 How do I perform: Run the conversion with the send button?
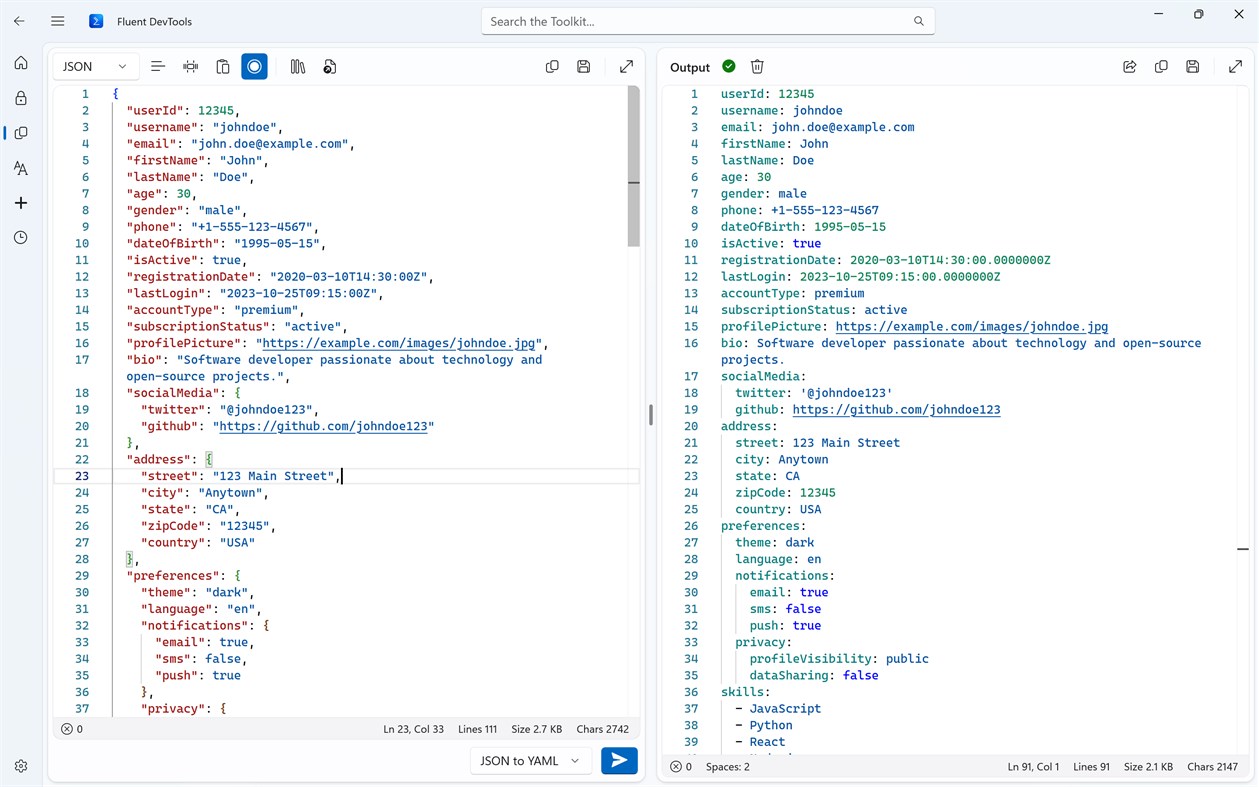619,761
